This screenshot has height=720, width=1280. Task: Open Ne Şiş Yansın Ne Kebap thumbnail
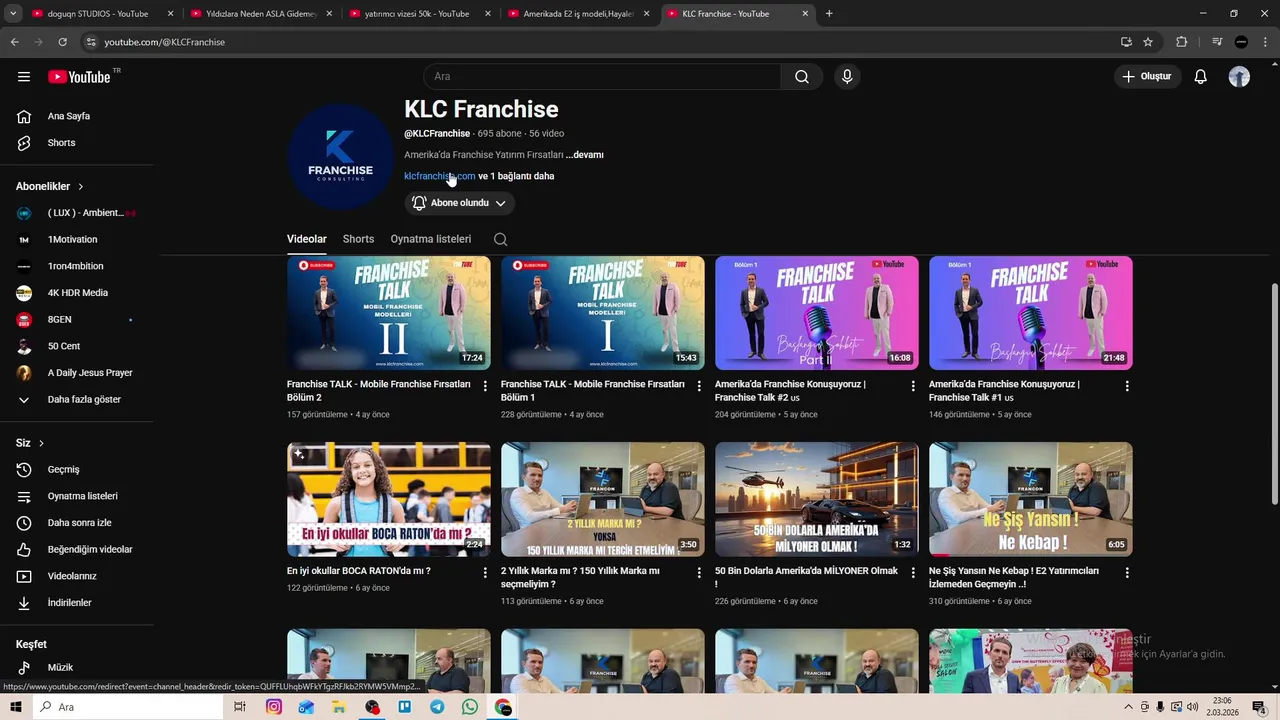(x=1031, y=500)
